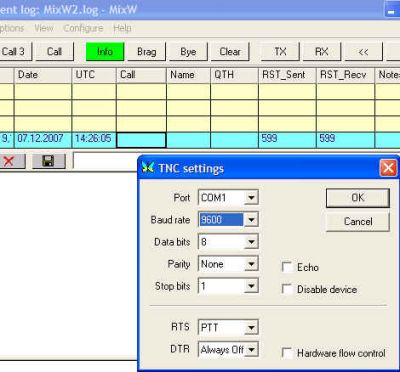The width and height of the screenshot is (400, 372).
Task: Open the Stop bits dropdown
Action: (x=251, y=286)
